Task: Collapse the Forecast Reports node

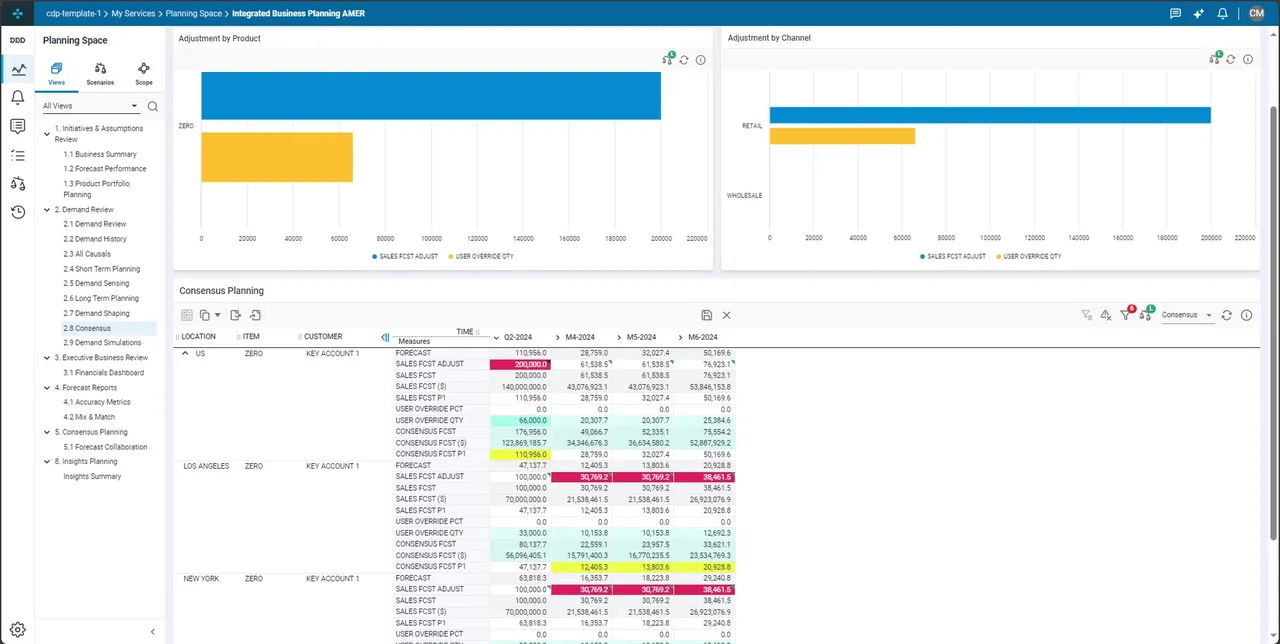Action: (47, 388)
